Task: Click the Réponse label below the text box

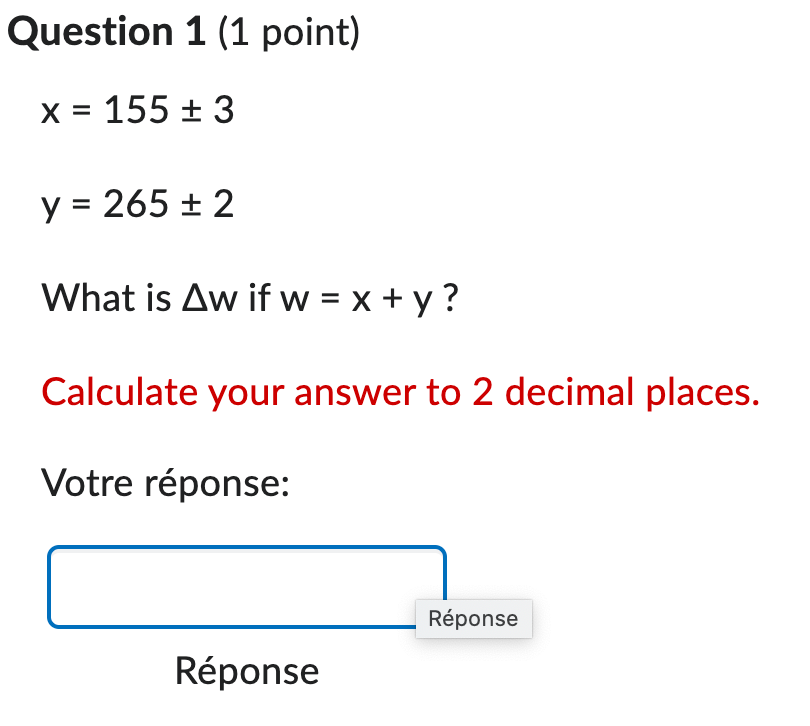Action: (x=246, y=671)
